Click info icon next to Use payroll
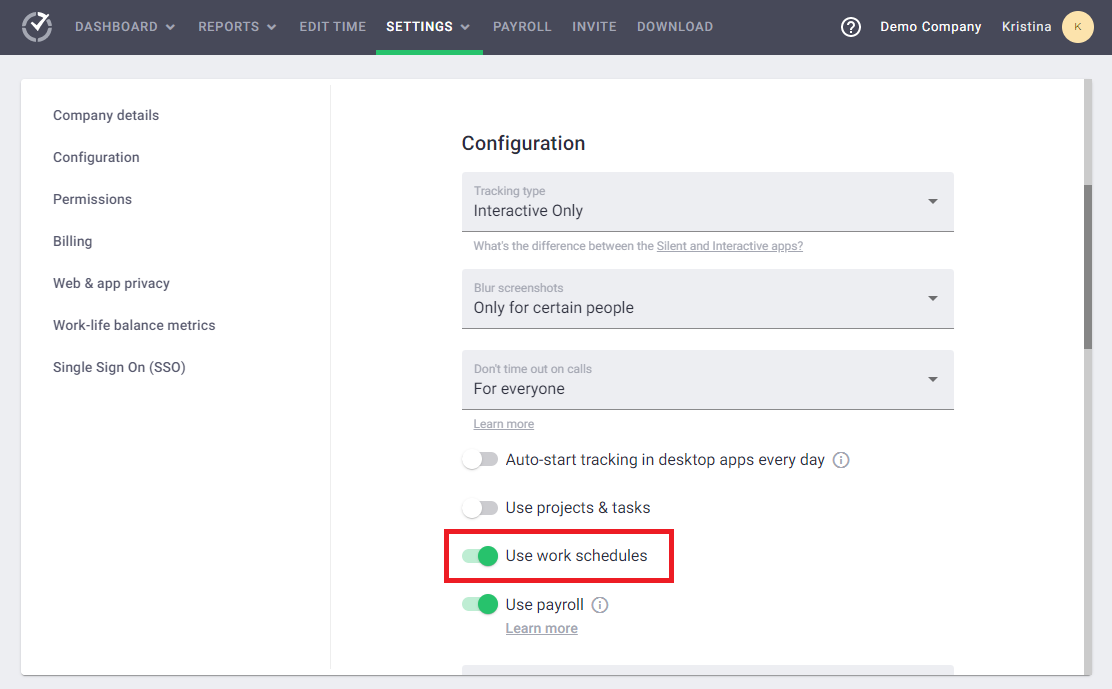This screenshot has width=1112, height=689. 600,605
